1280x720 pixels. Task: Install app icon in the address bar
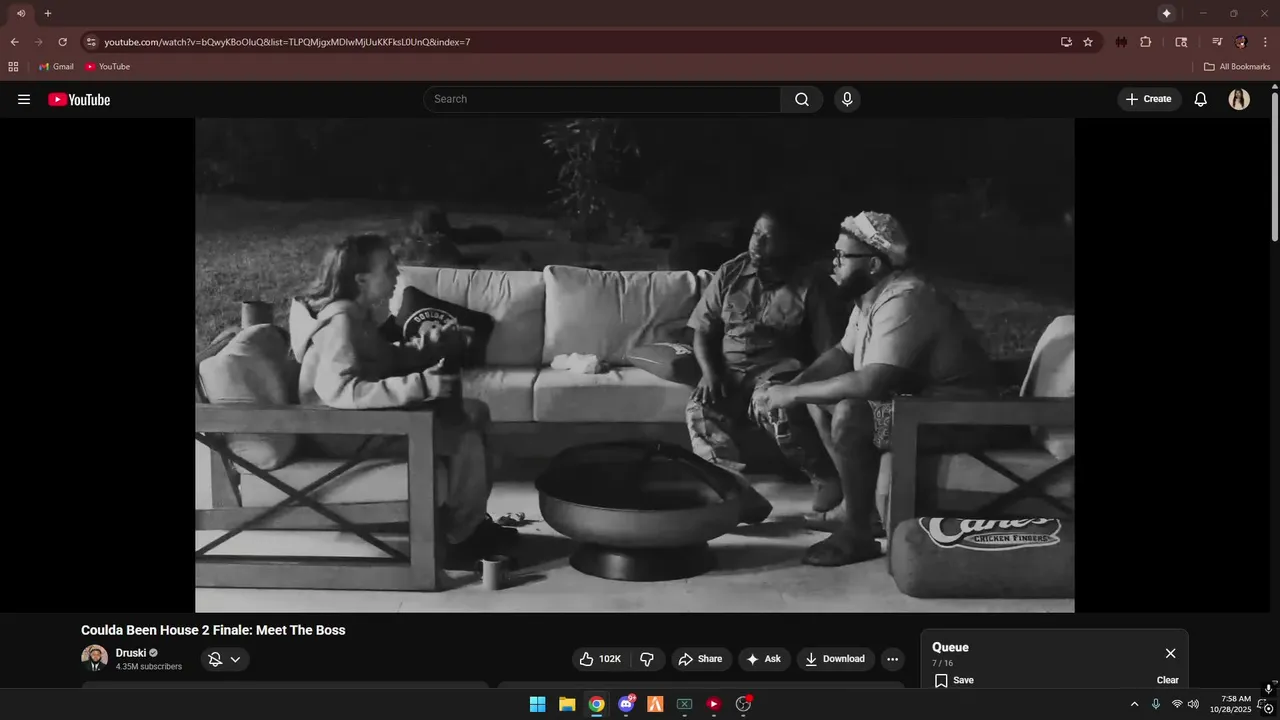(x=1066, y=42)
